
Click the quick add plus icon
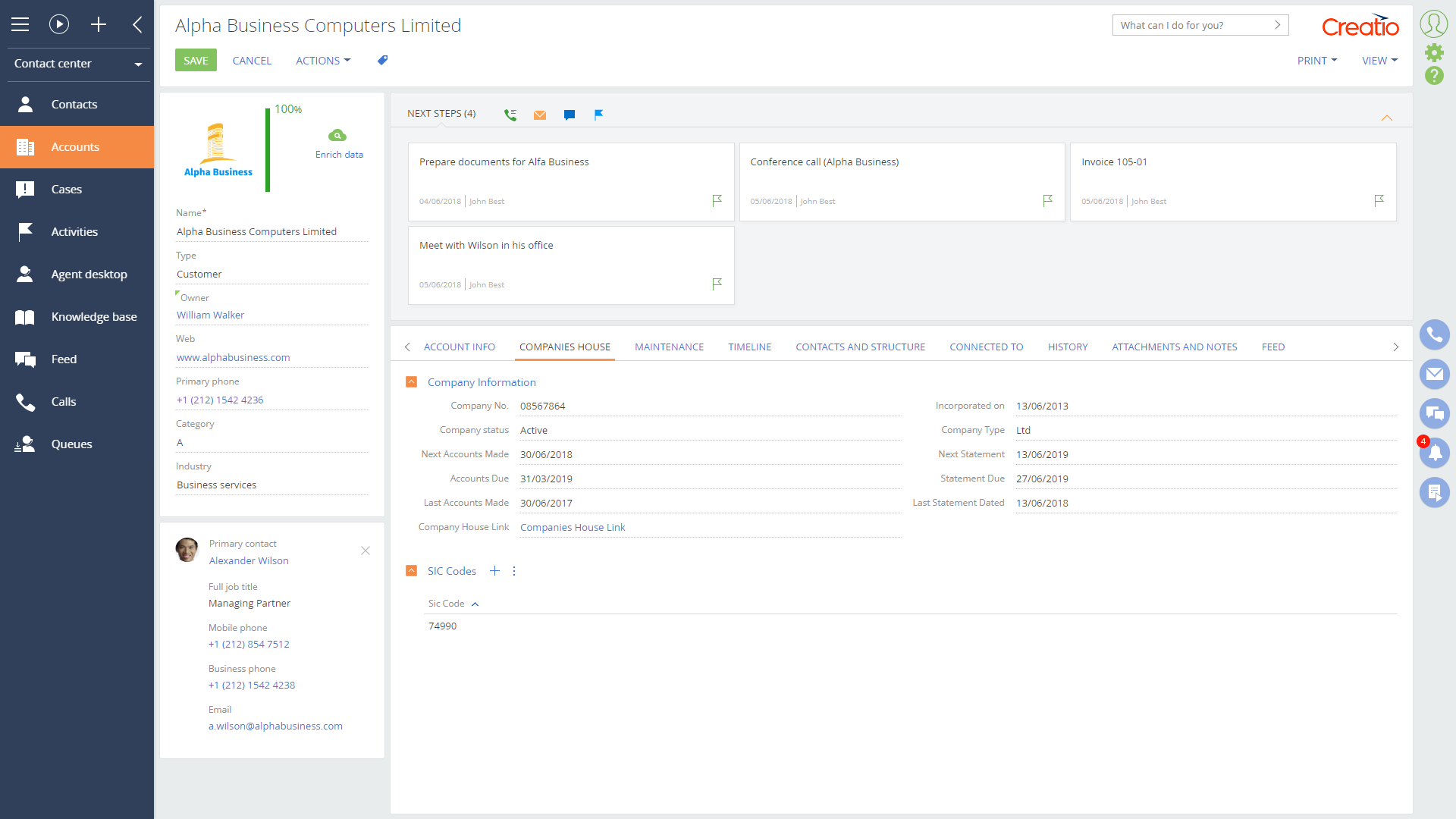coord(99,24)
